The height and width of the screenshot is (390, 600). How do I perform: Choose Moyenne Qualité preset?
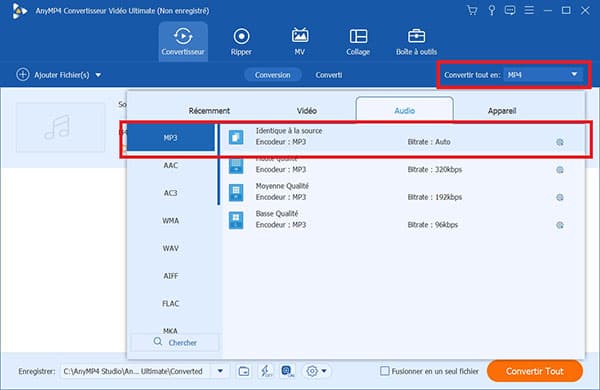(404, 192)
